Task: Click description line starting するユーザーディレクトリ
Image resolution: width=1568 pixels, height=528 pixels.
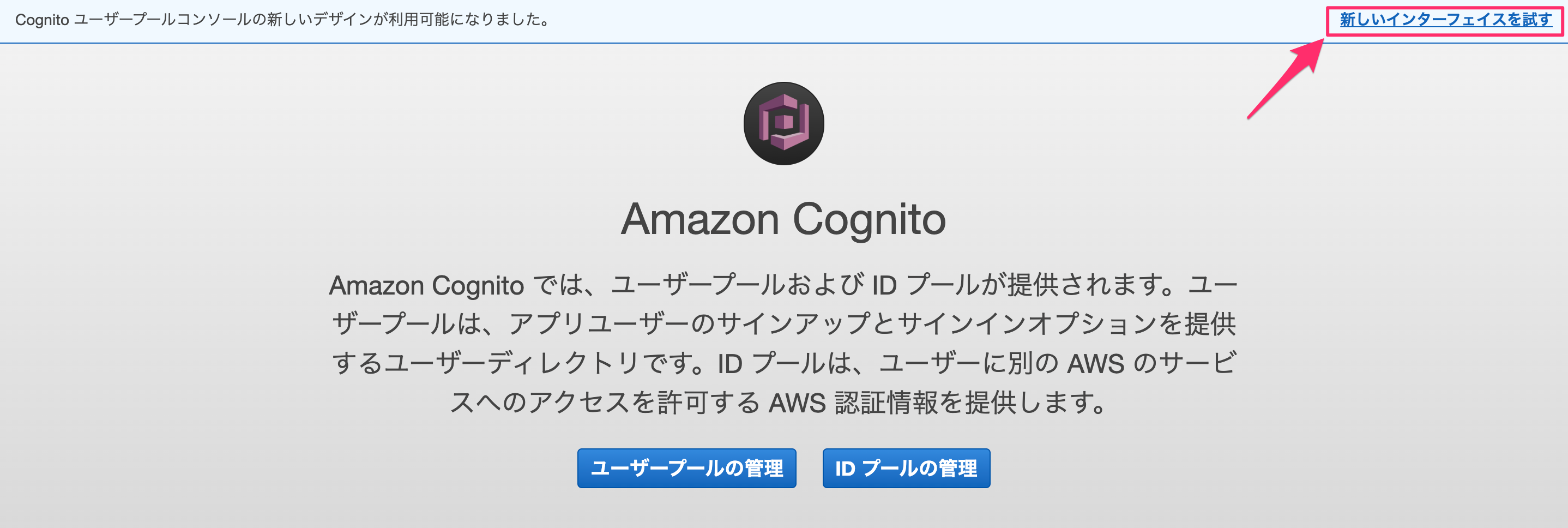Action: click(x=783, y=363)
